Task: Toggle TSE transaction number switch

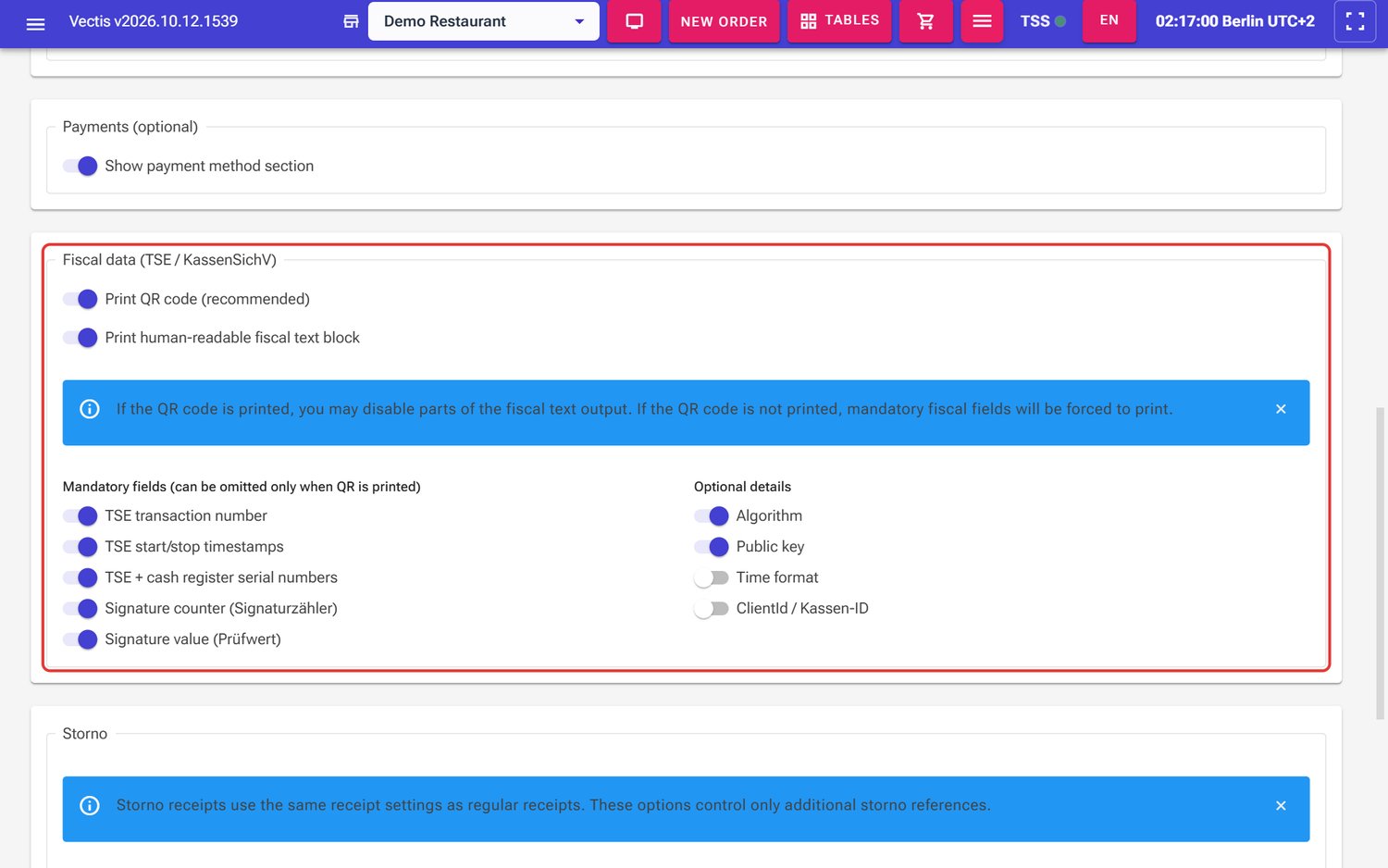Action: 81,515
